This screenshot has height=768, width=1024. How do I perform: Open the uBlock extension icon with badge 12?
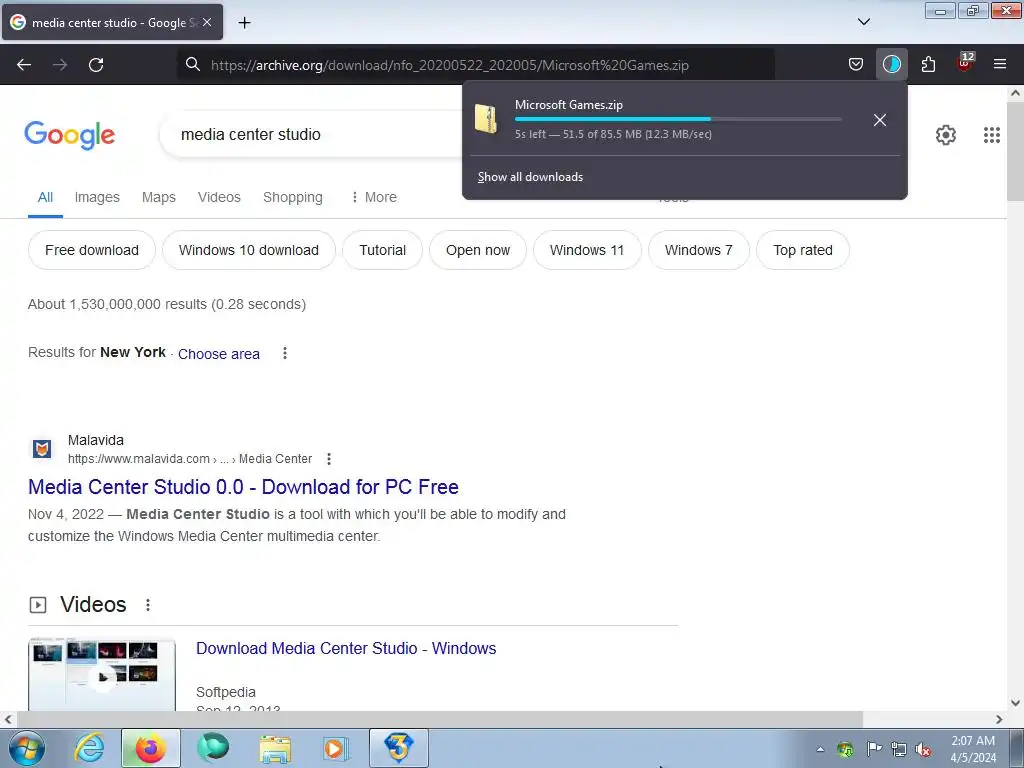tap(965, 63)
